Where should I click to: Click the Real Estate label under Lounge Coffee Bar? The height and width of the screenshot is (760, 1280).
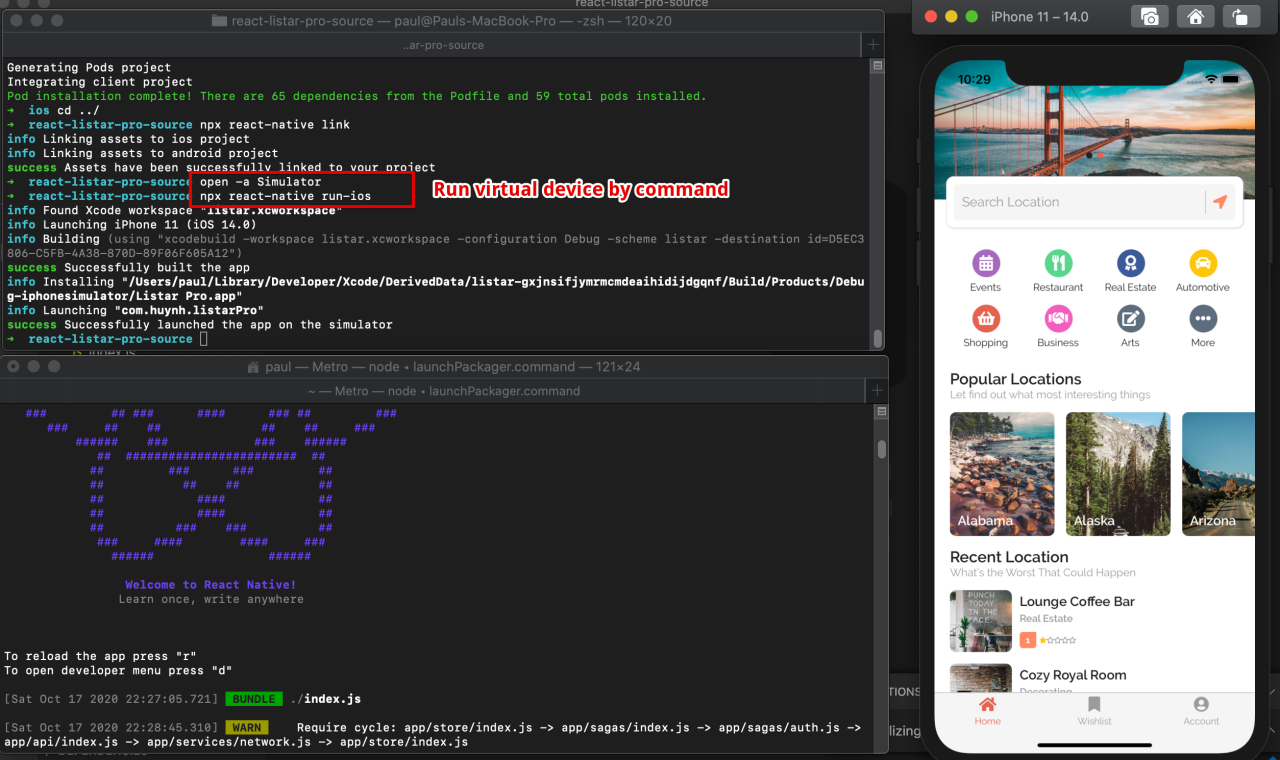(1046, 619)
